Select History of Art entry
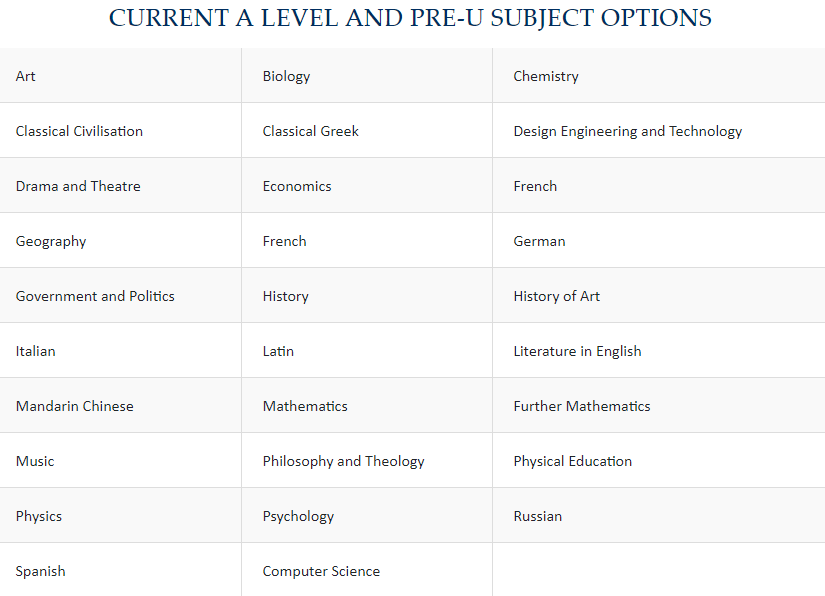825x596 pixels. point(556,297)
